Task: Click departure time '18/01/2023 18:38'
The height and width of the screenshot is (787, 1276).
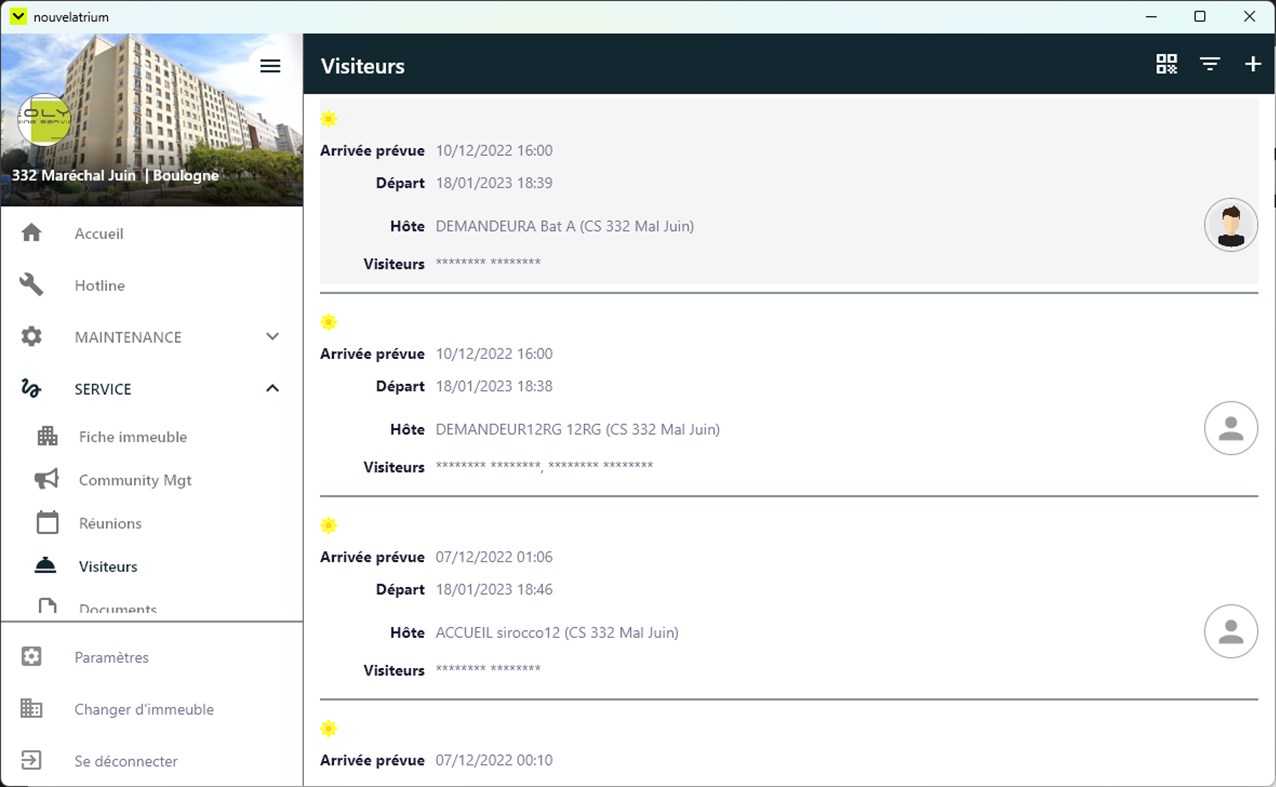Action: 494,386
